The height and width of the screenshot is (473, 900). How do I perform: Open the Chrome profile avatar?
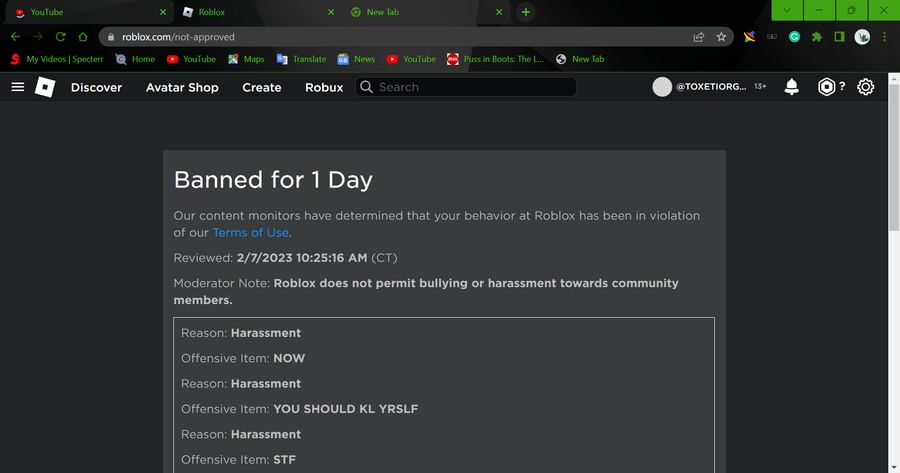point(862,37)
